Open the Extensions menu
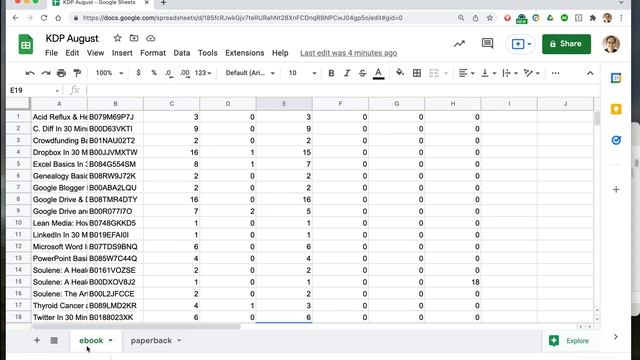This screenshot has height=360, width=640. (x=244, y=53)
